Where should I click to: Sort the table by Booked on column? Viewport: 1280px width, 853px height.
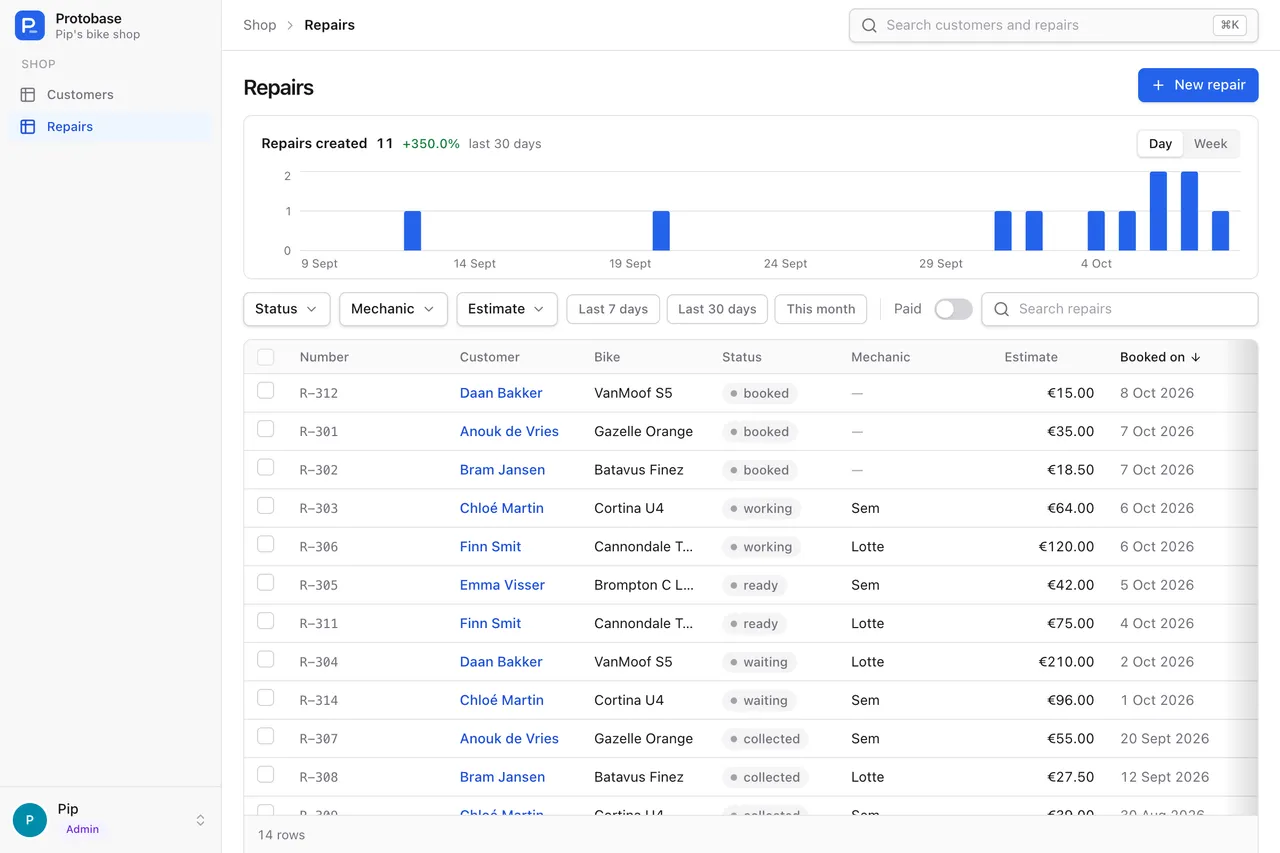pyautogui.click(x=1160, y=357)
